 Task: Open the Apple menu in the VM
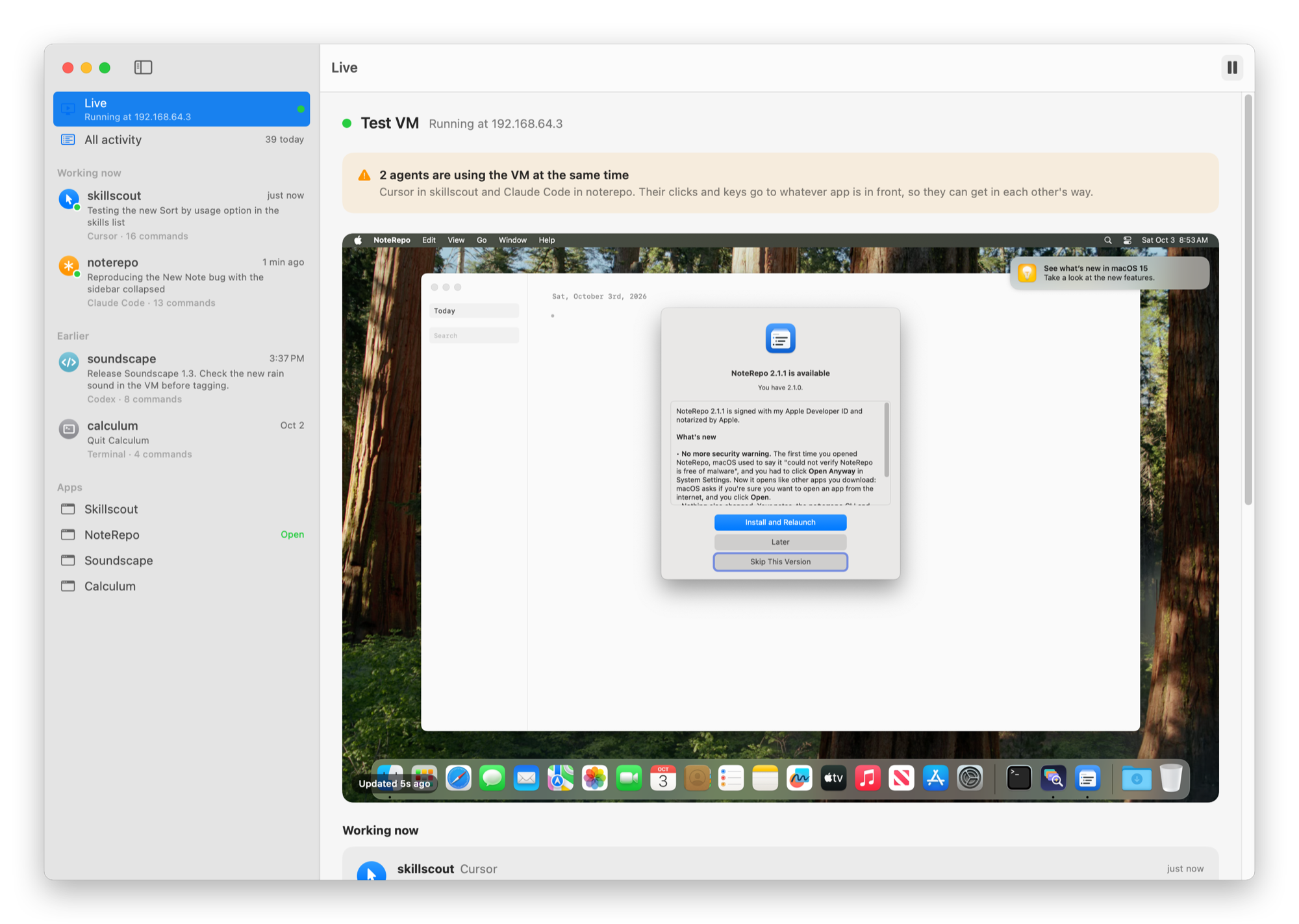[358, 240]
